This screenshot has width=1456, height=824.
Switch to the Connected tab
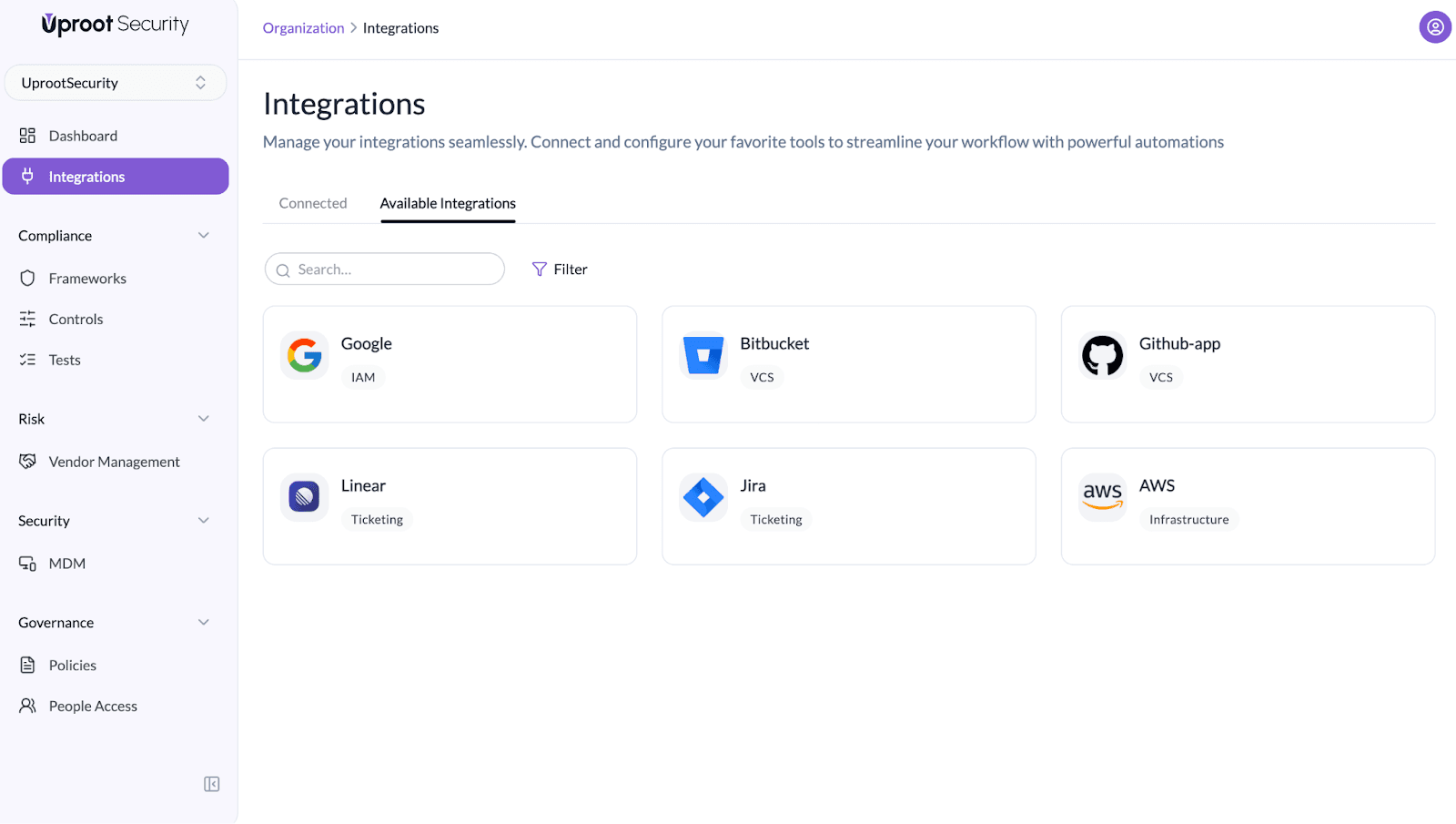click(313, 203)
